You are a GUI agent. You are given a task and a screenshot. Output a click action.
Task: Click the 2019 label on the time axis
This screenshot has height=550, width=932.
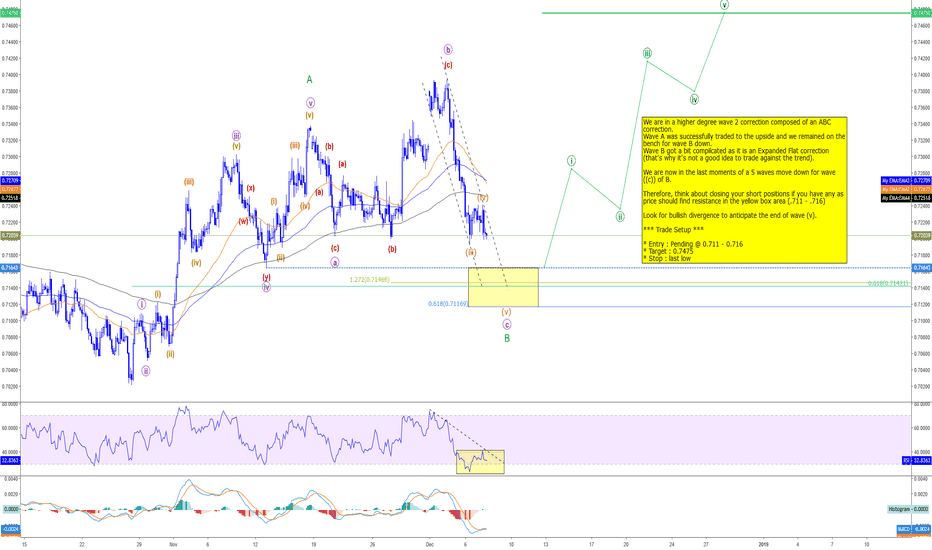(x=764, y=543)
